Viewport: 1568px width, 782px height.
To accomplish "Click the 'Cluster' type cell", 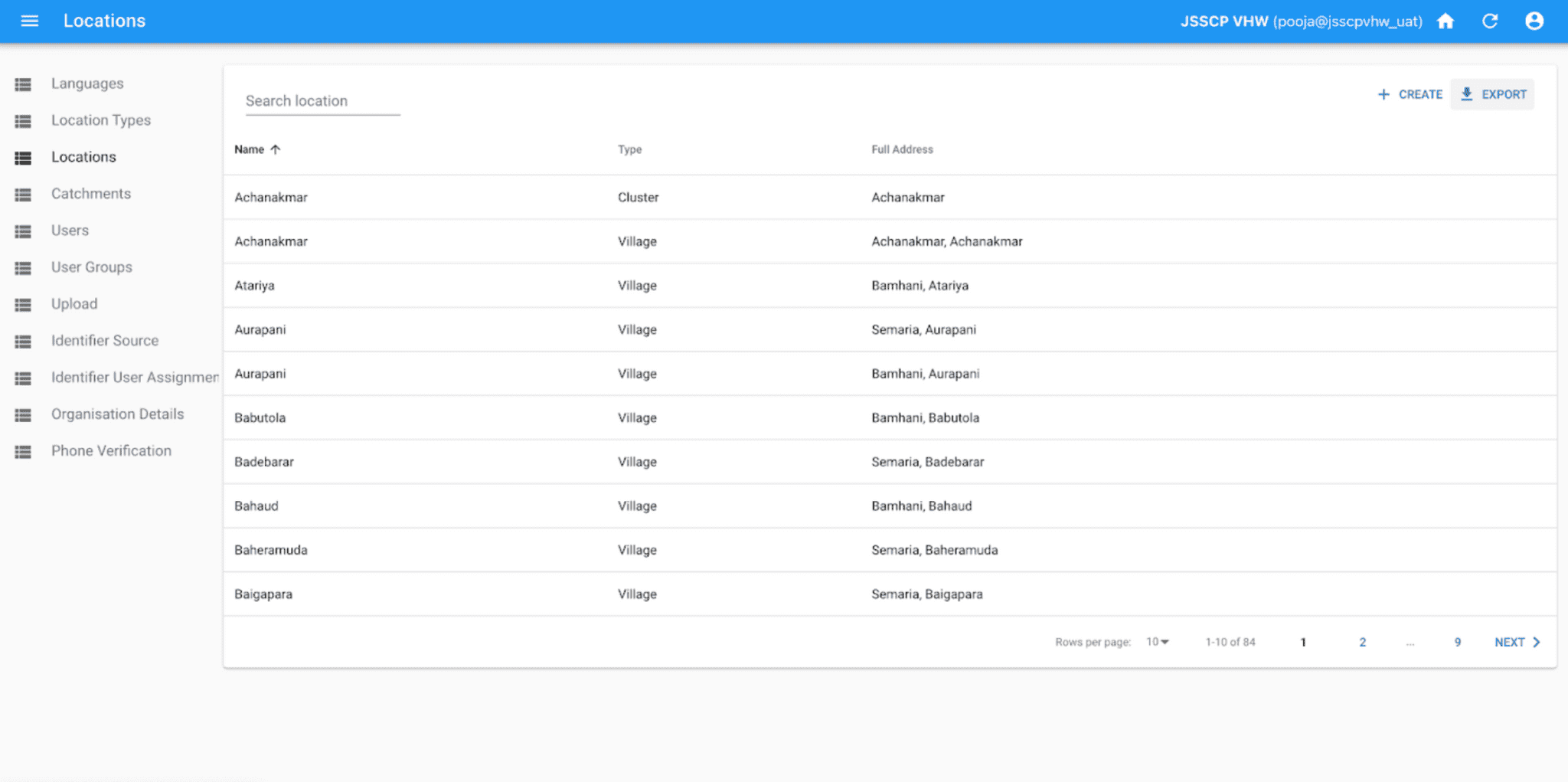I will pyautogui.click(x=638, y=198).
